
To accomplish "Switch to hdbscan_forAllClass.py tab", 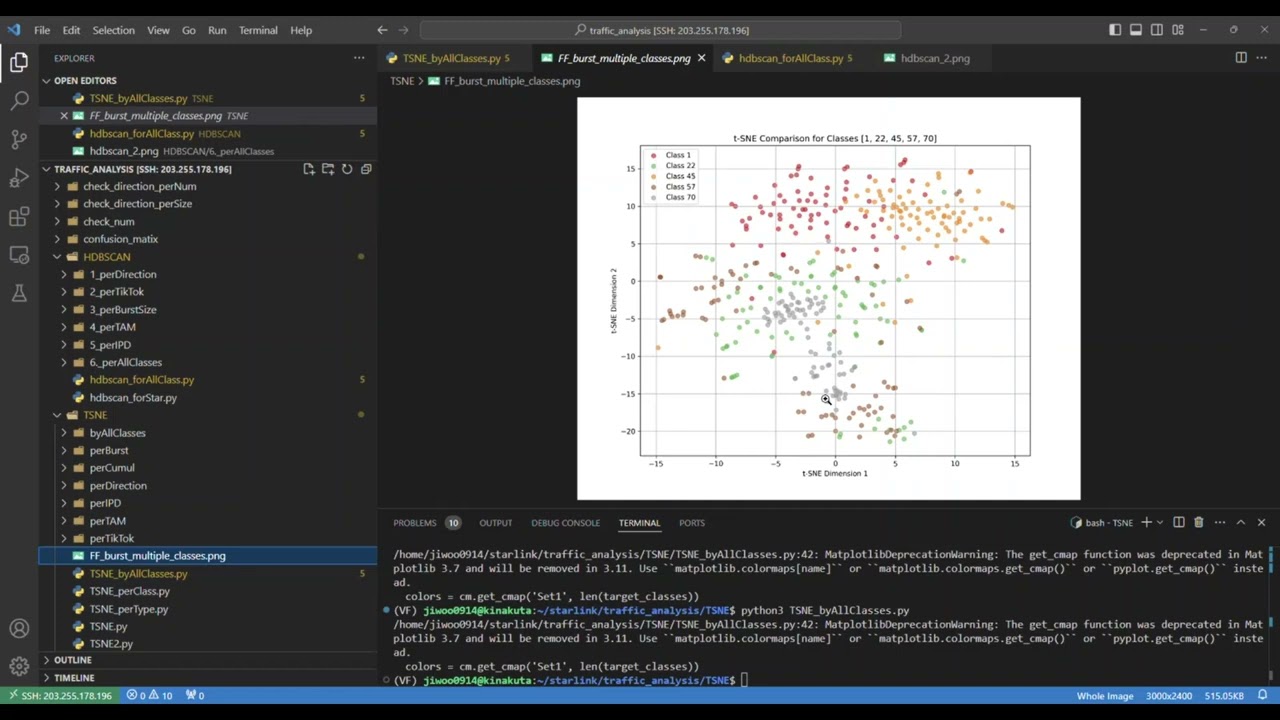I will pos(789,58).
